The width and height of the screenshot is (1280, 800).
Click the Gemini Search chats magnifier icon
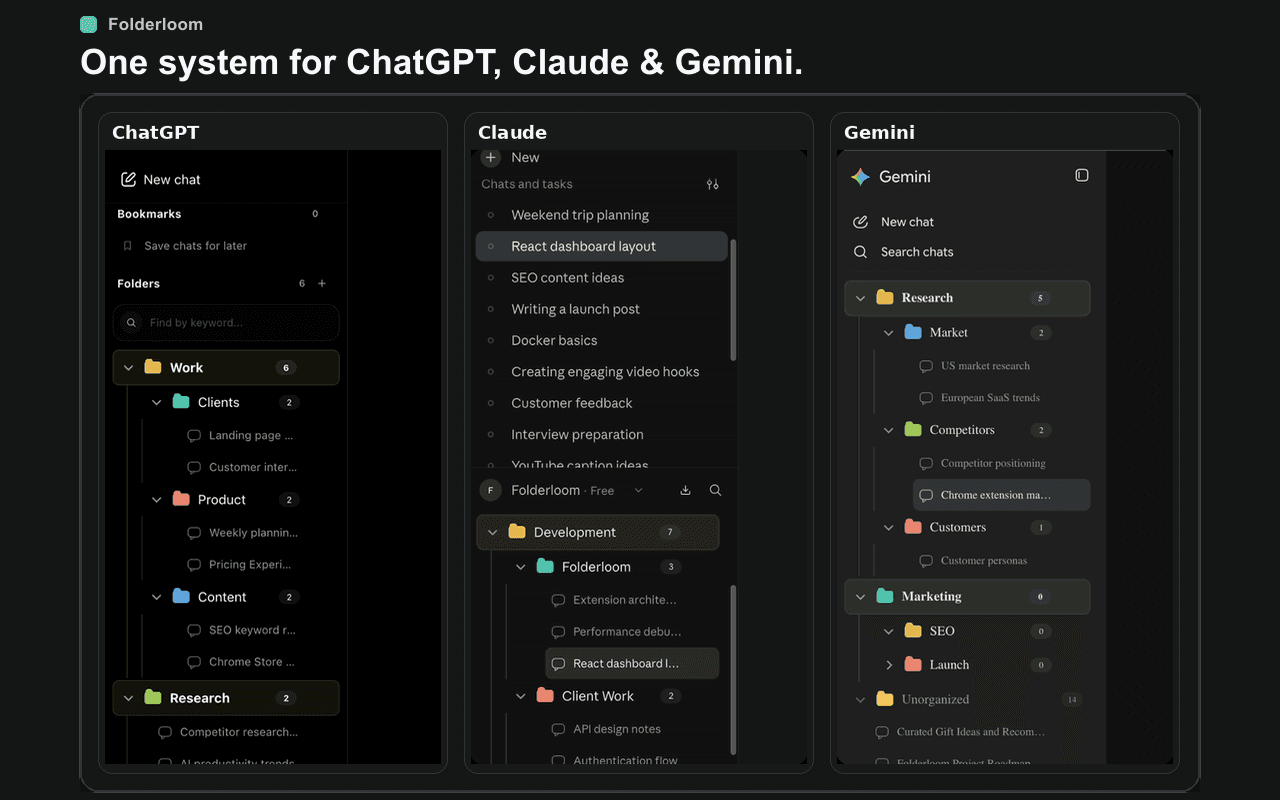point(860,252)
